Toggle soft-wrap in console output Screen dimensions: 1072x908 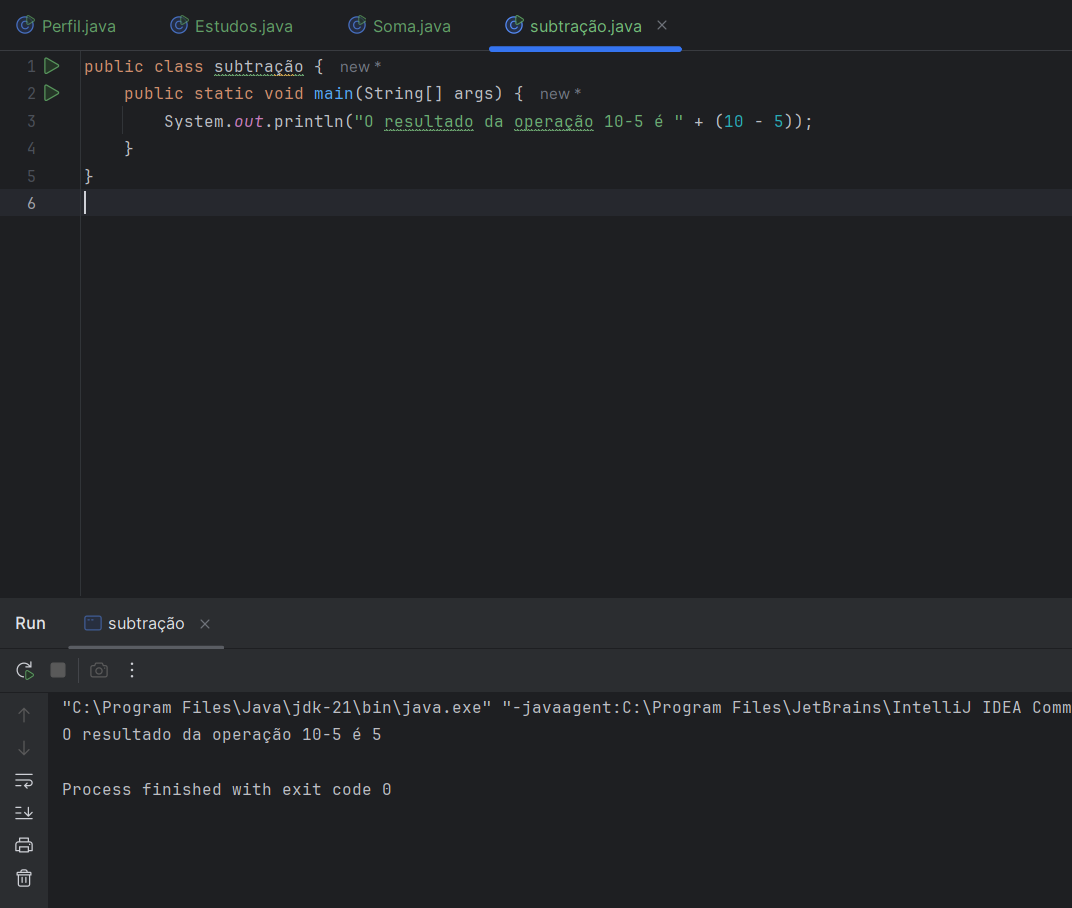(x=24, y=781)
